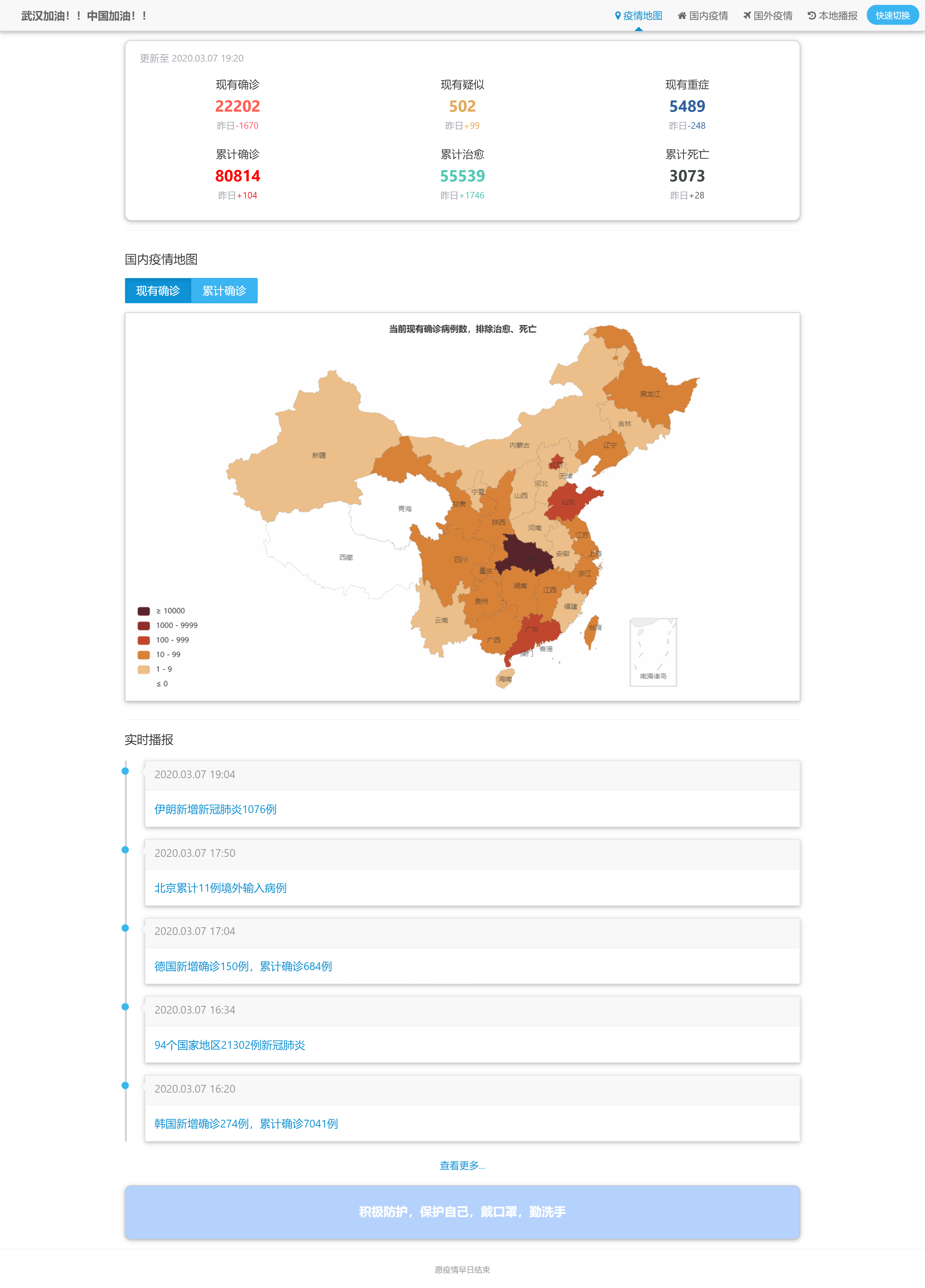This screenshot has width=925, height=1288.
Task: Open 北京累计11例境外输入病例 link
Action: (221, 888)
